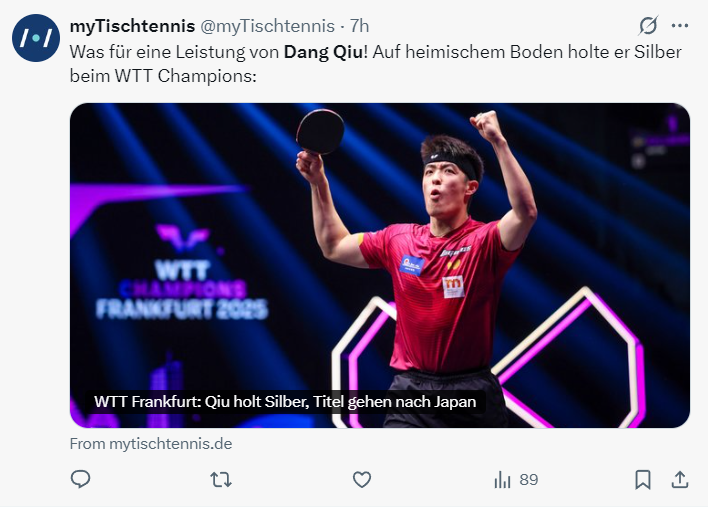The height and width of the screenshot is (507, 708).
Task: Click the myTischtennis profile avatar
Action: point(36,39)
